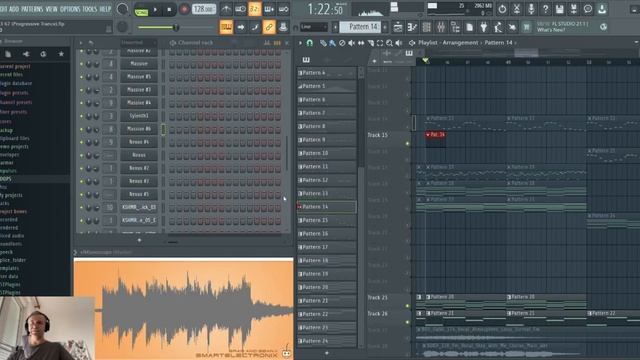Save project with the floppy icon
This screenshot has height=360, width=640.
pos(560,9)
